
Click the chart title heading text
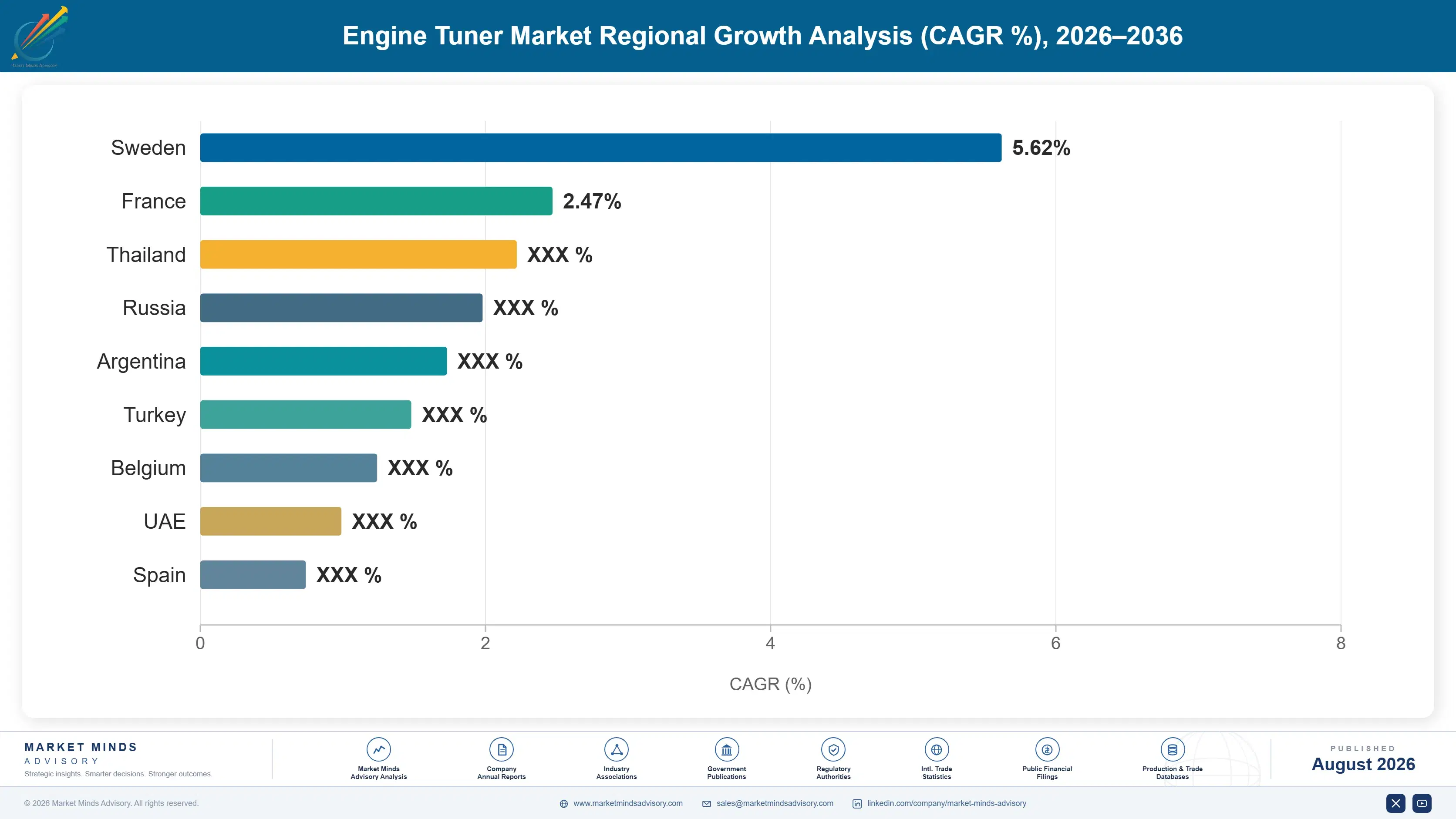click(x=762, y=36)
